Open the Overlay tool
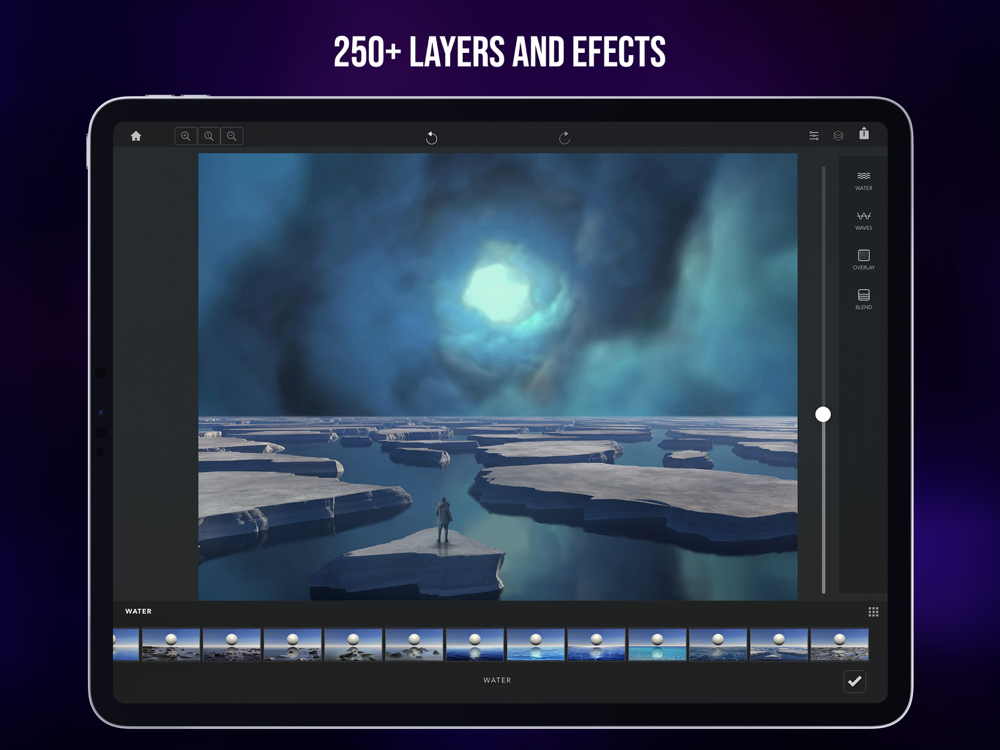1000x750 pixels. point(864,260)
